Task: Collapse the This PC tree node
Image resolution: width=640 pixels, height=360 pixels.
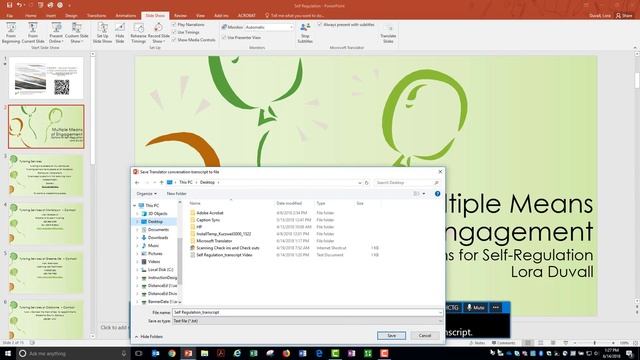Action: point(135,206)
